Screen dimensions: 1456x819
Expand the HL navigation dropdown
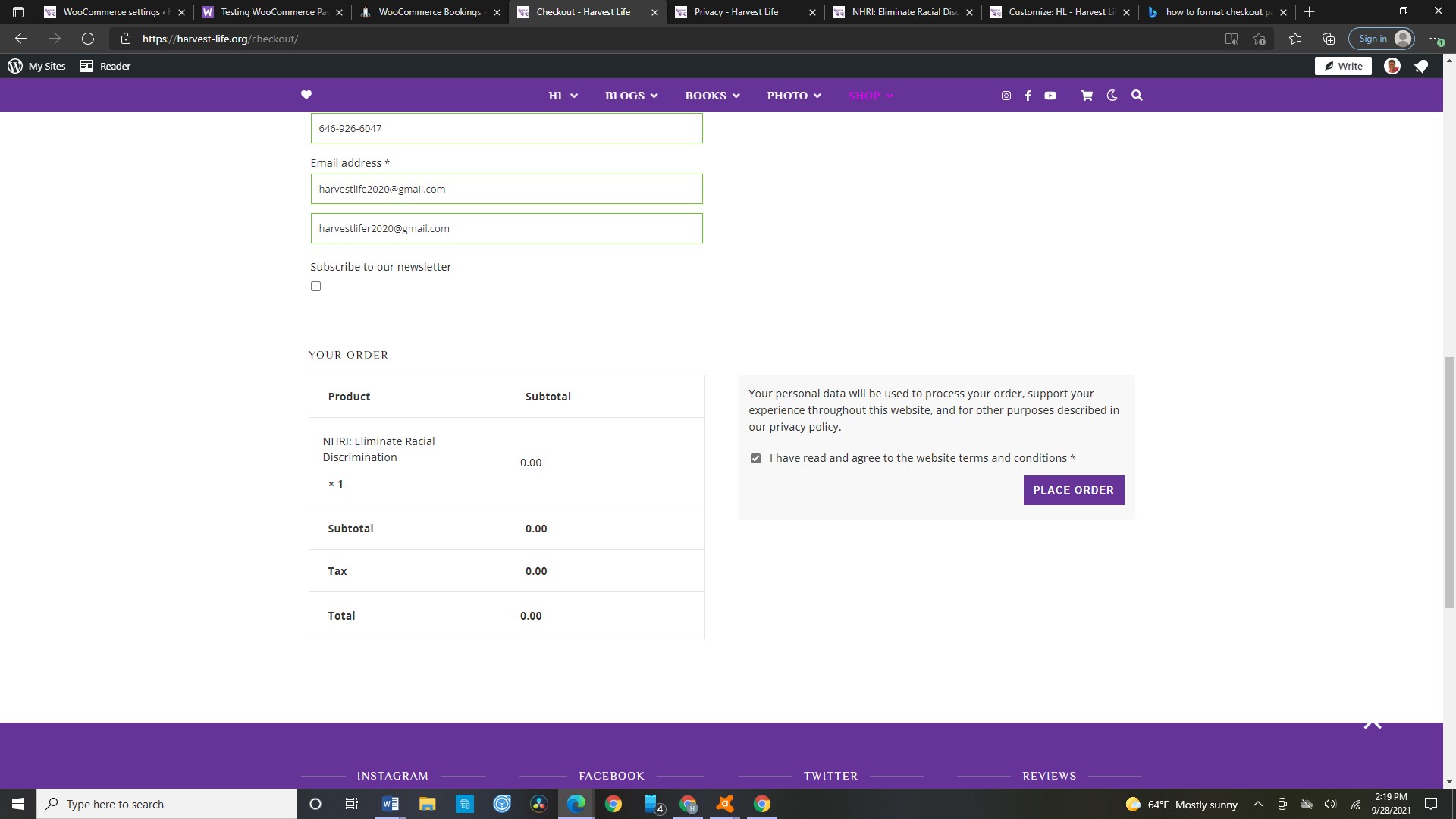pyautogui.click(x=563, y=96)
